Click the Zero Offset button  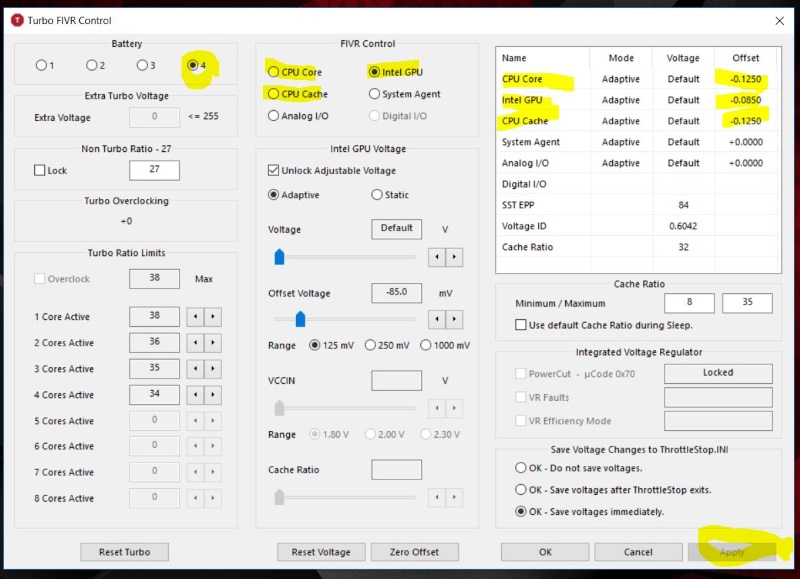[x=414, y=552]
